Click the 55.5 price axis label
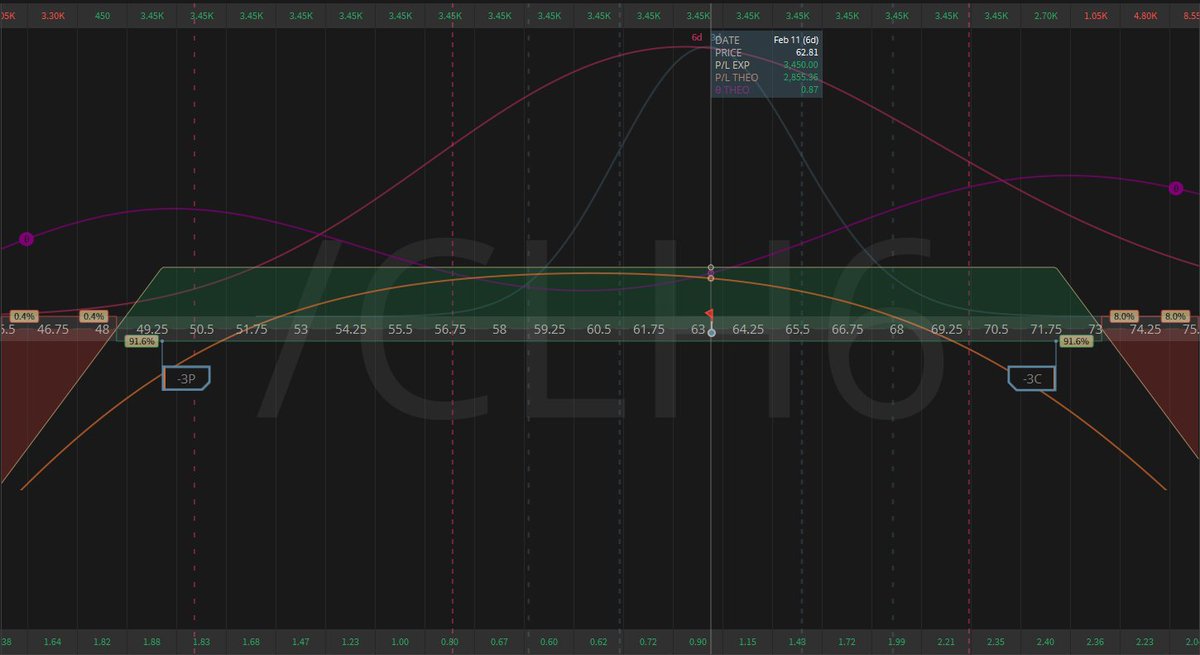The width and height of the screenshot is (1200, 655). 400,328
